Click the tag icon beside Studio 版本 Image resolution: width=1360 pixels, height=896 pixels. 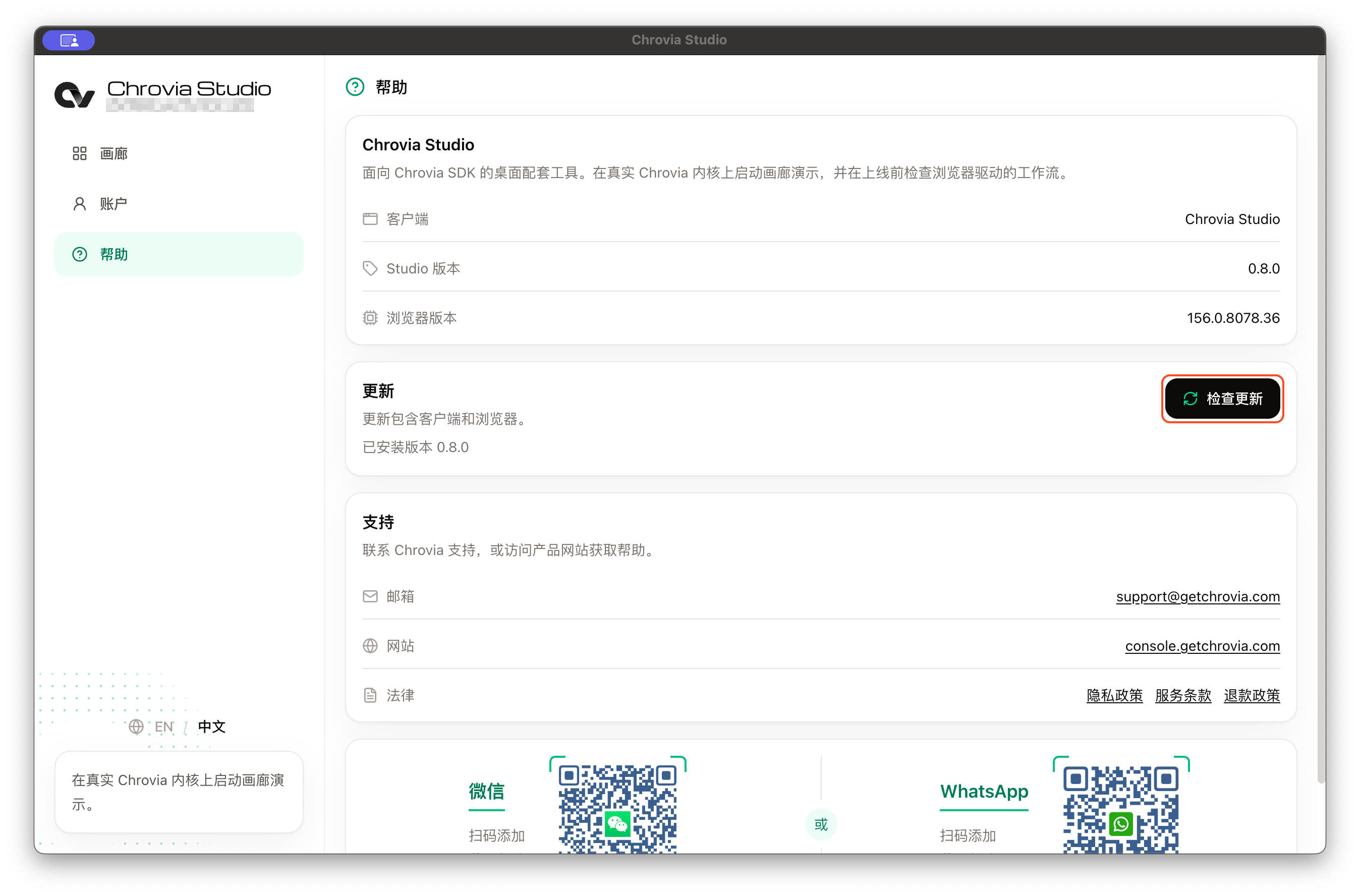[370, 268]
